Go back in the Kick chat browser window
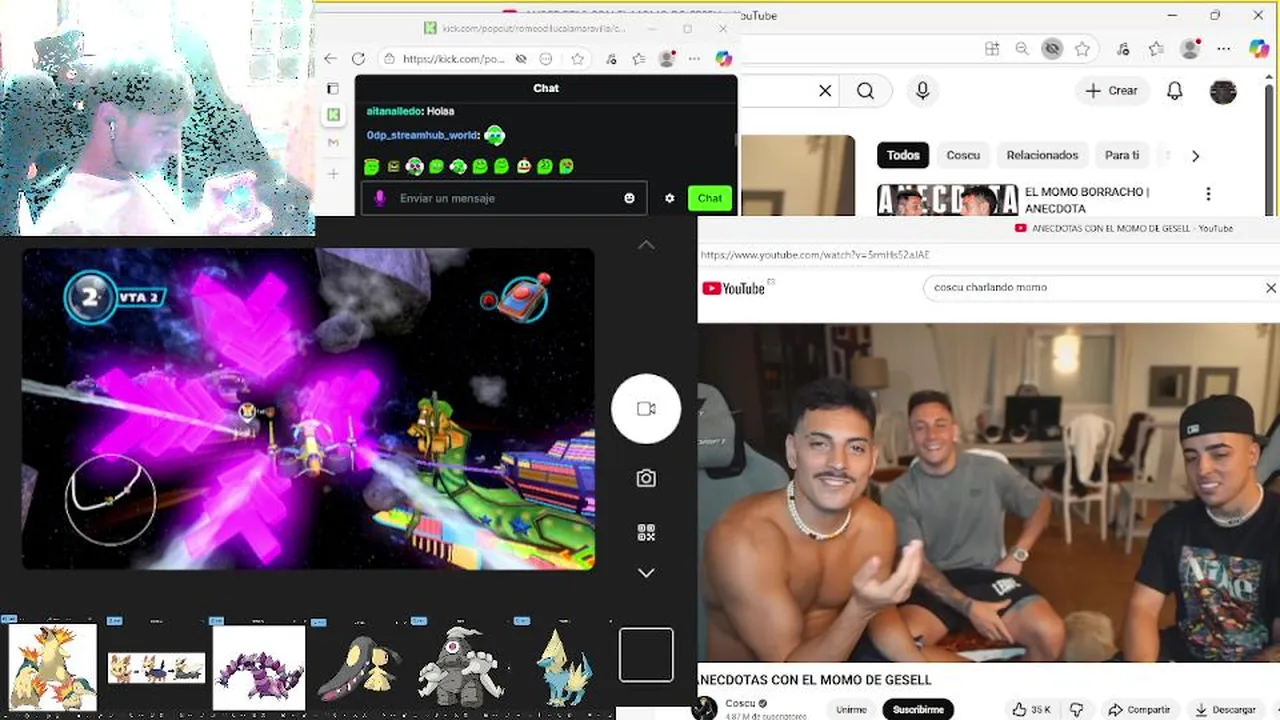Screen dimensions: 1280x720 point(331,59)
